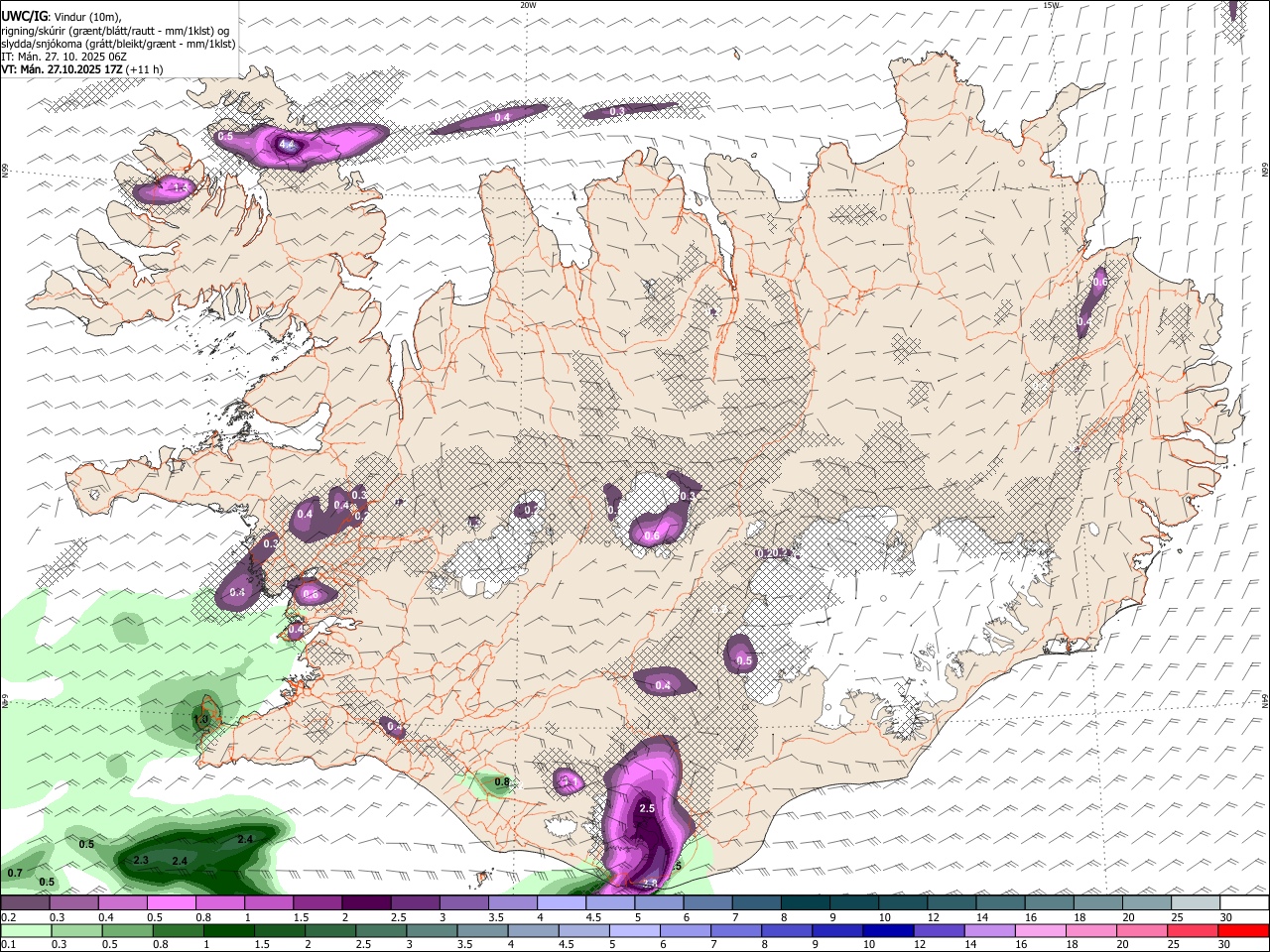Click the red 25–30 rain legend swatch
Viewport: 1270px width, 952px height.
1192,931
